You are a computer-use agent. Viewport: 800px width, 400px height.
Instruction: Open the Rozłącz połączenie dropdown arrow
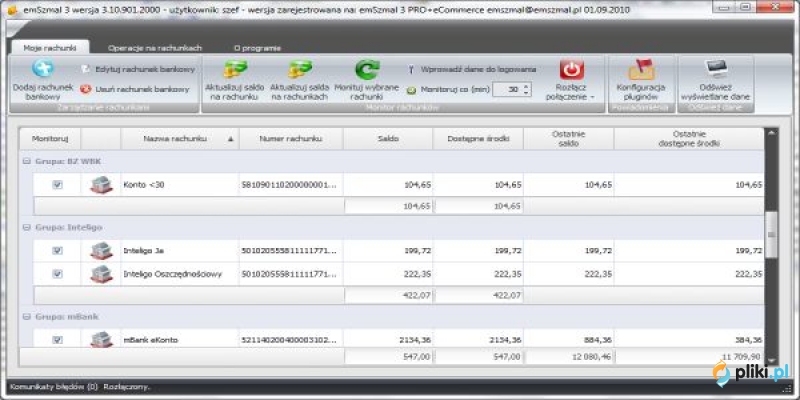(x=593, y=97)
